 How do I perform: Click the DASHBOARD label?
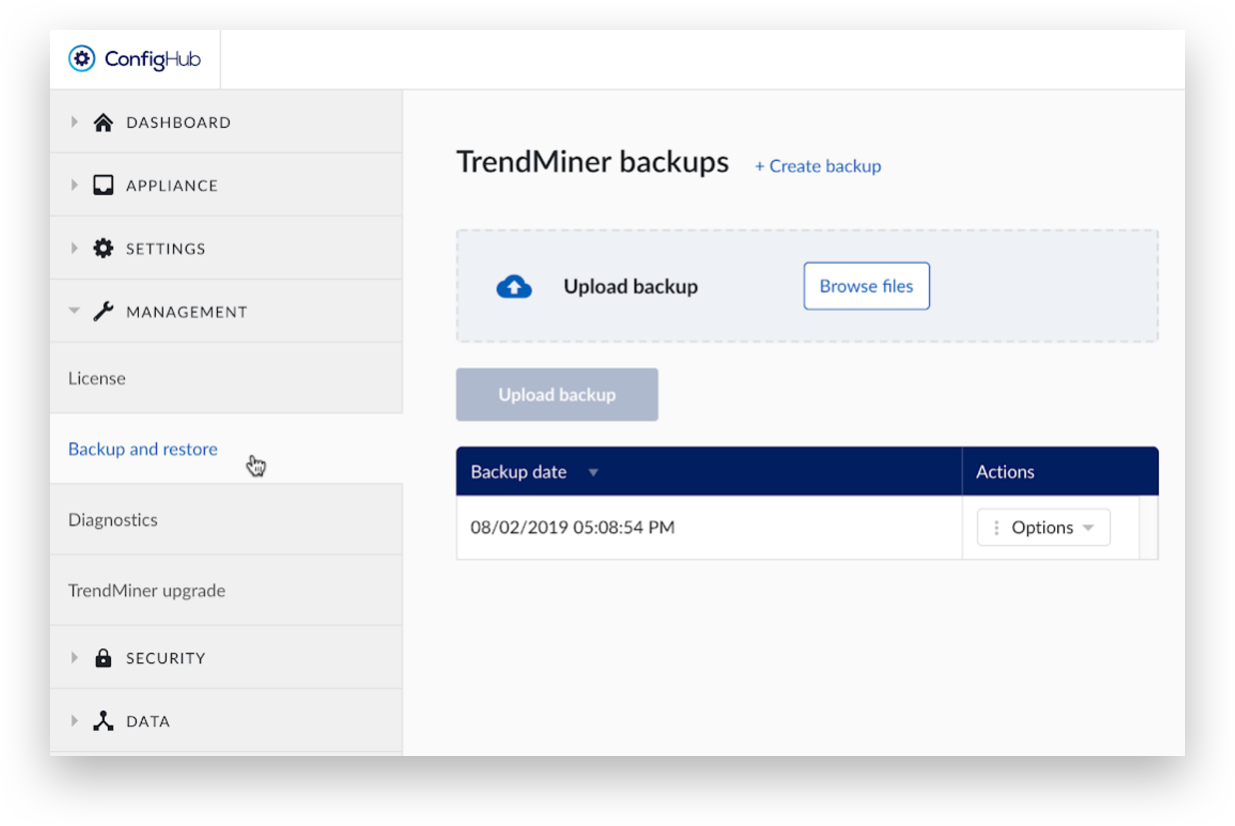(178, 122)
